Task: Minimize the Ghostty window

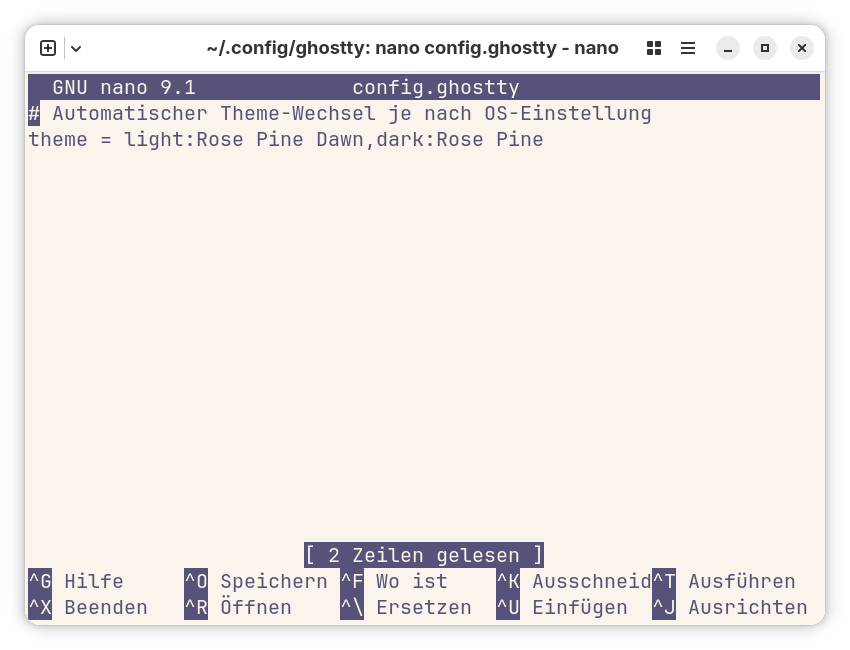Action: [728, 48]
